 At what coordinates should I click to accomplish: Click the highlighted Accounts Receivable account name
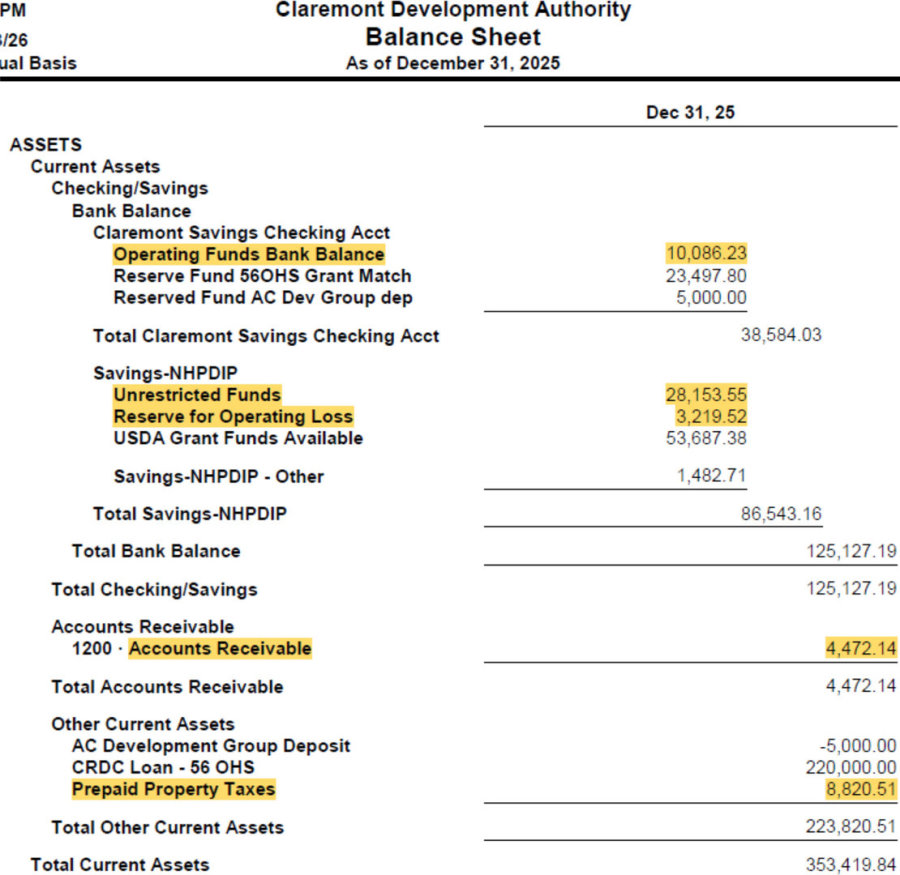pyautogui.click(x=220, y=649)
